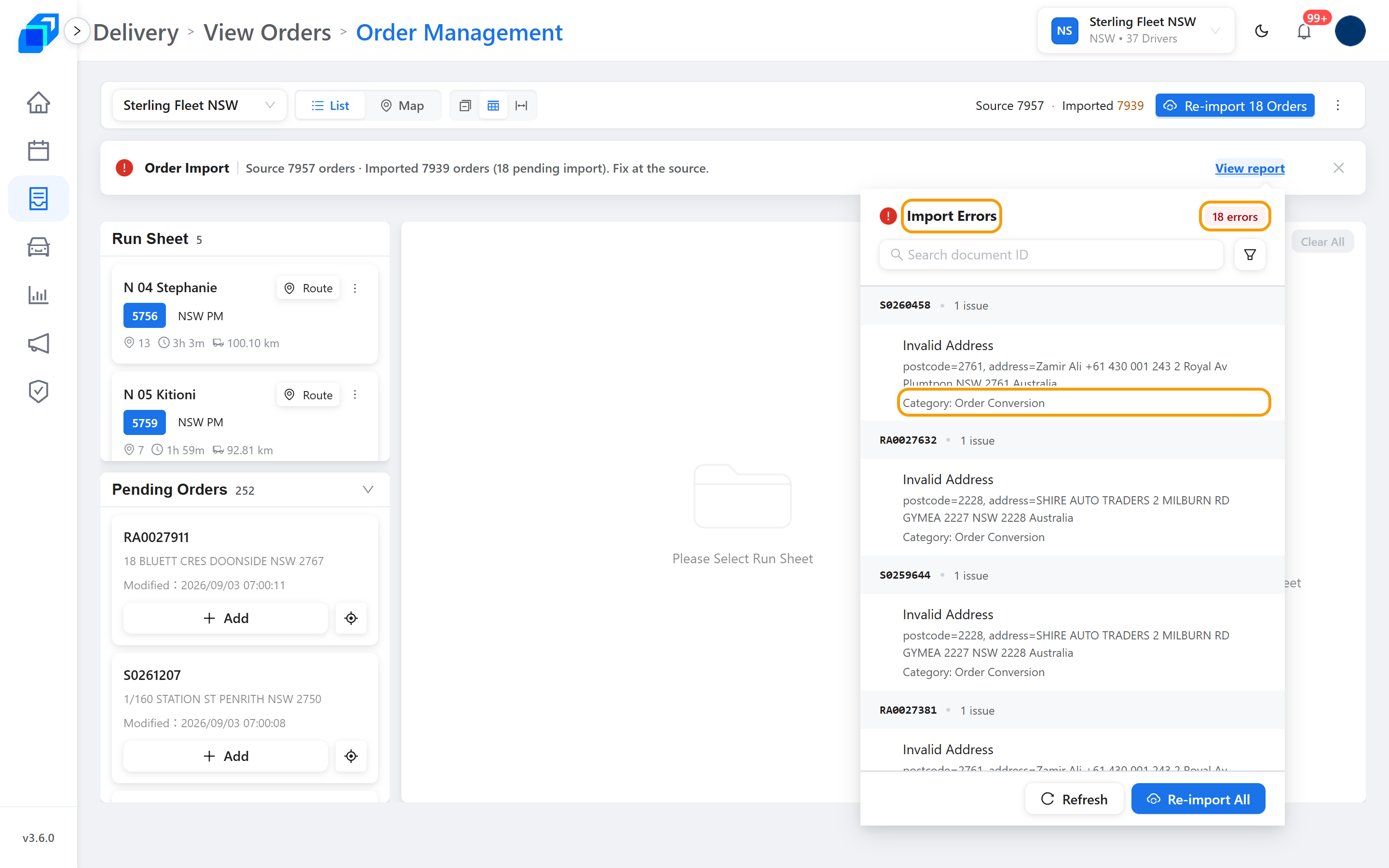The width and height of the screenshot is (1389, 868).
Task: Select the fit-width layout icon
Action: click(x=521, y=106)
